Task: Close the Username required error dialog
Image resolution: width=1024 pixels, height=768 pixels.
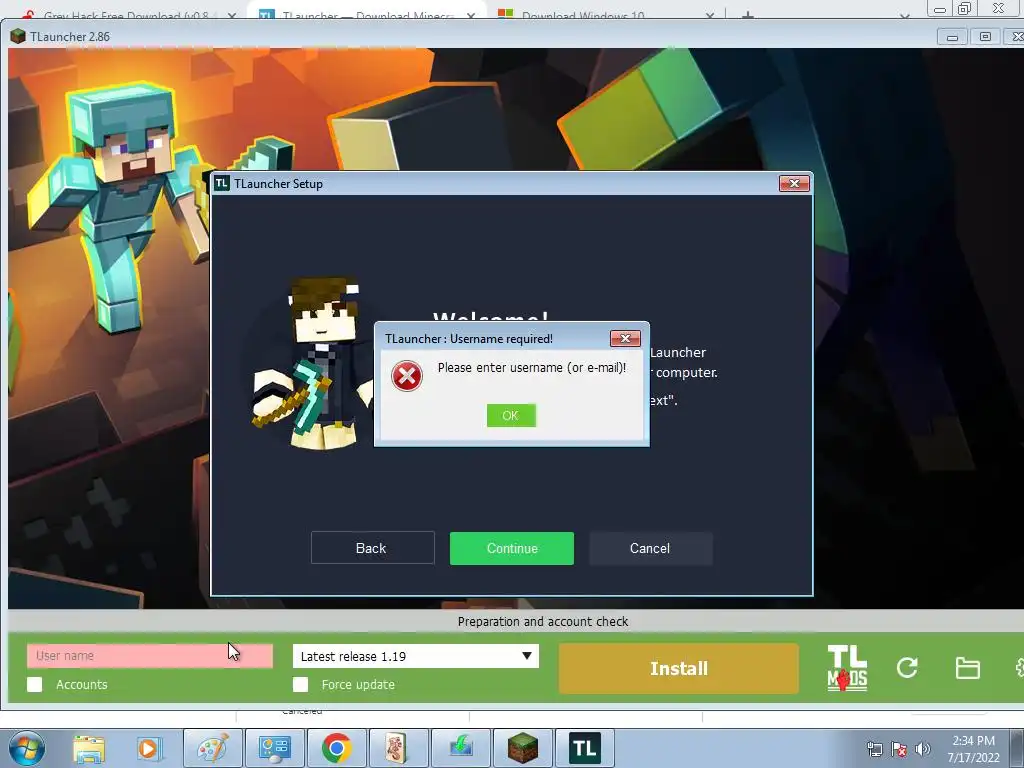Action: pos(625,338)
